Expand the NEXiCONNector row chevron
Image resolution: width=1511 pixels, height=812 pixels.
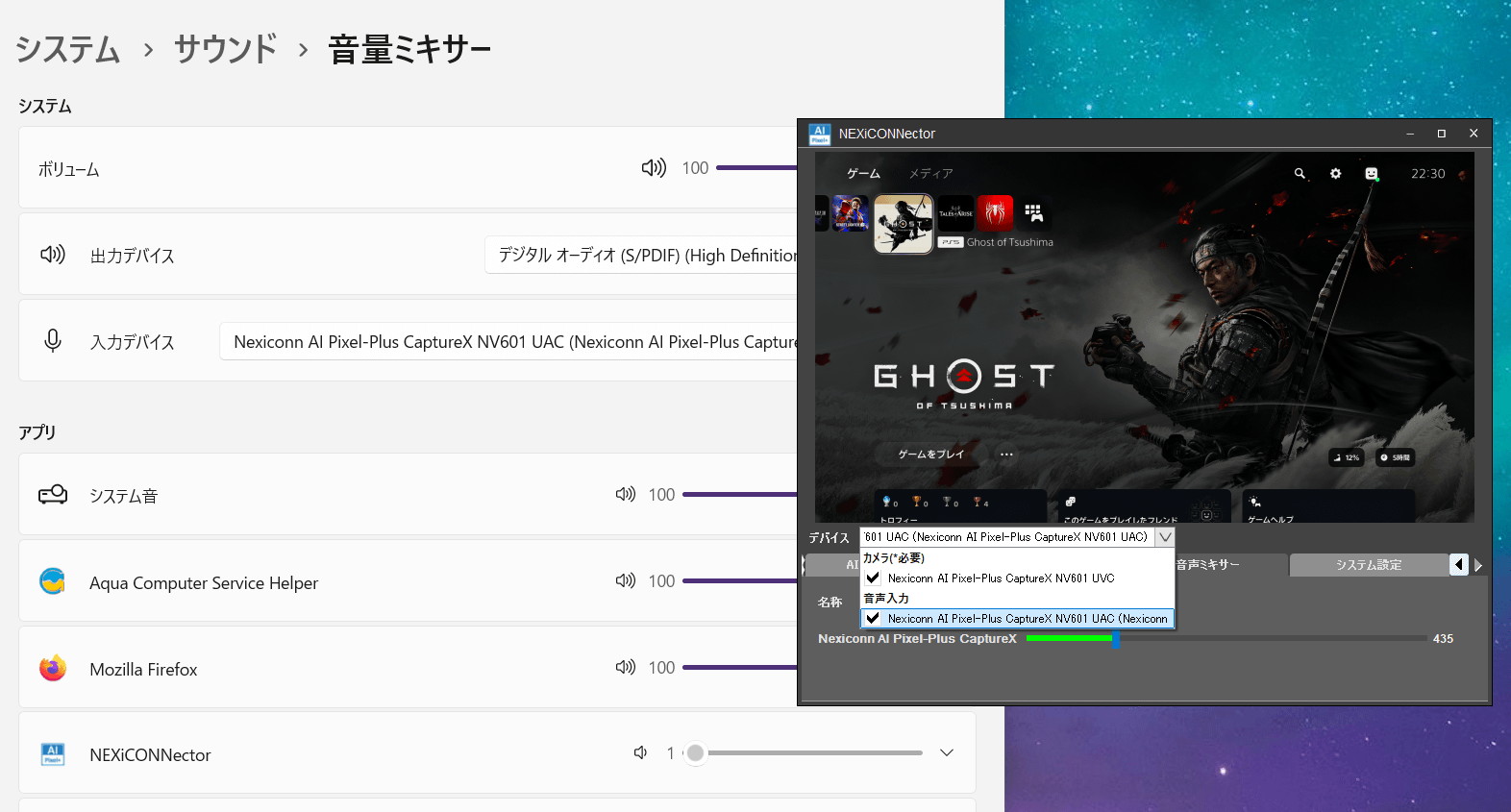[x=947, y=752]
